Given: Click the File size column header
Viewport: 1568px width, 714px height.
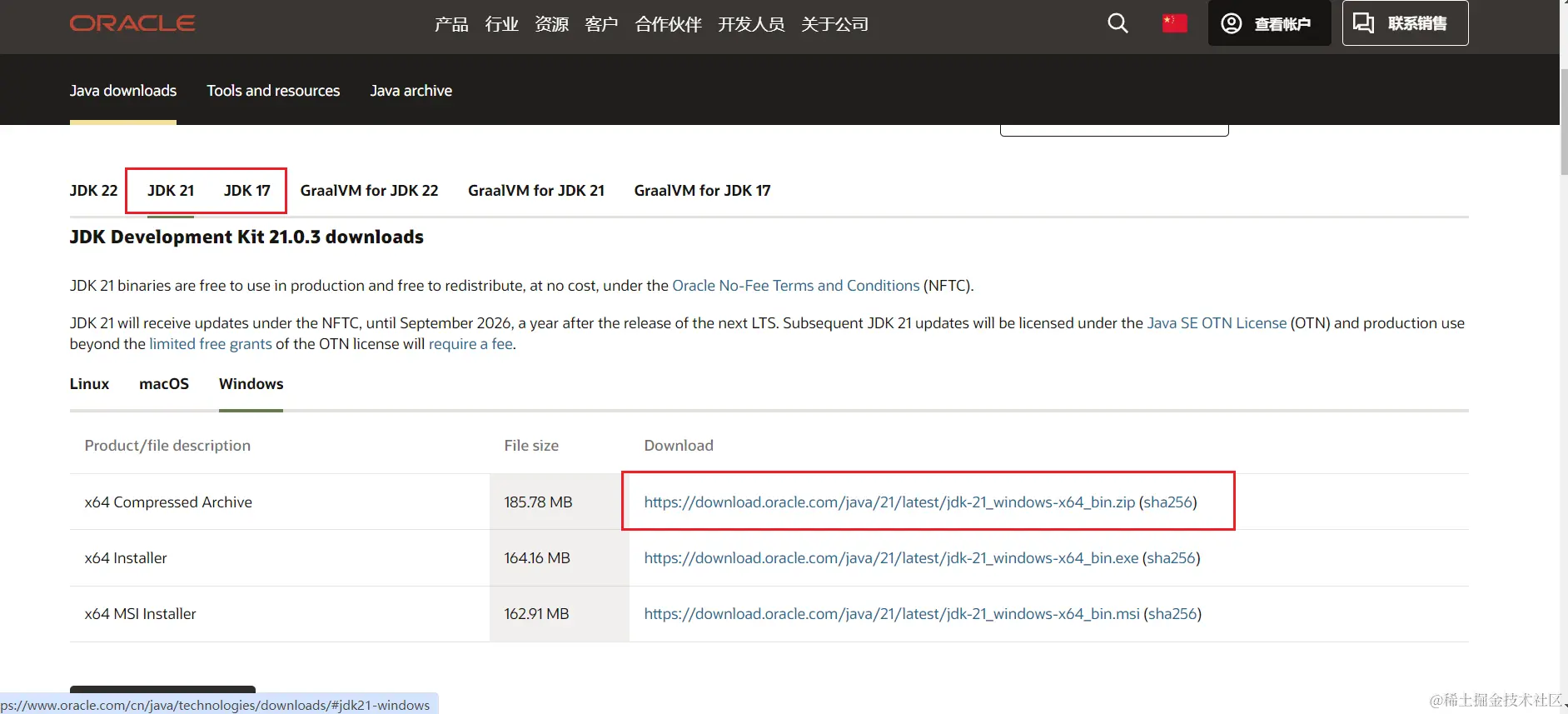Looking at the screenshot, I should [531, 446].
